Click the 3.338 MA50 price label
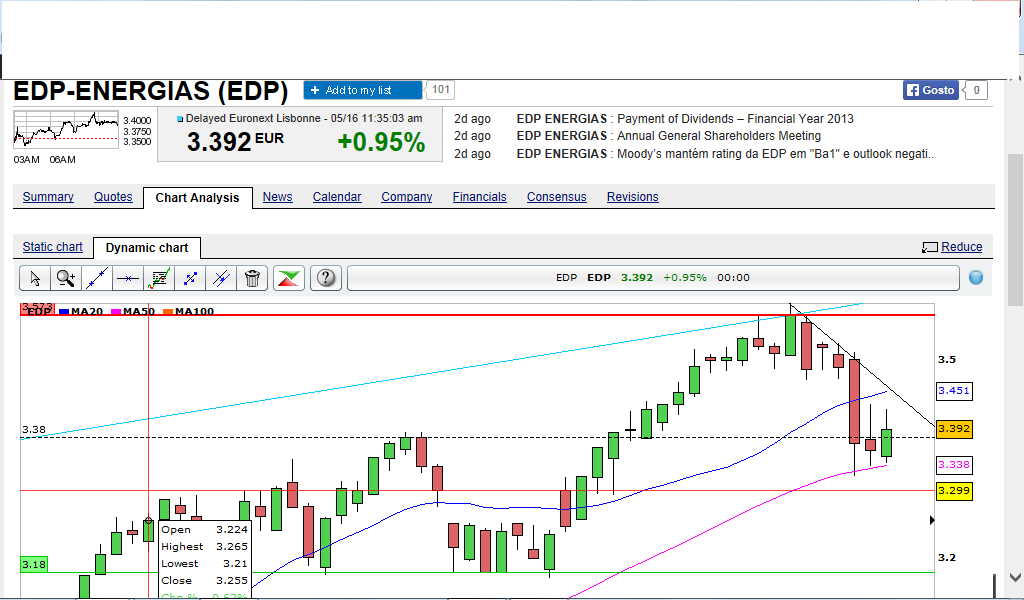Viewport: 1024px width, 600px height. click(x=954, y=465)
